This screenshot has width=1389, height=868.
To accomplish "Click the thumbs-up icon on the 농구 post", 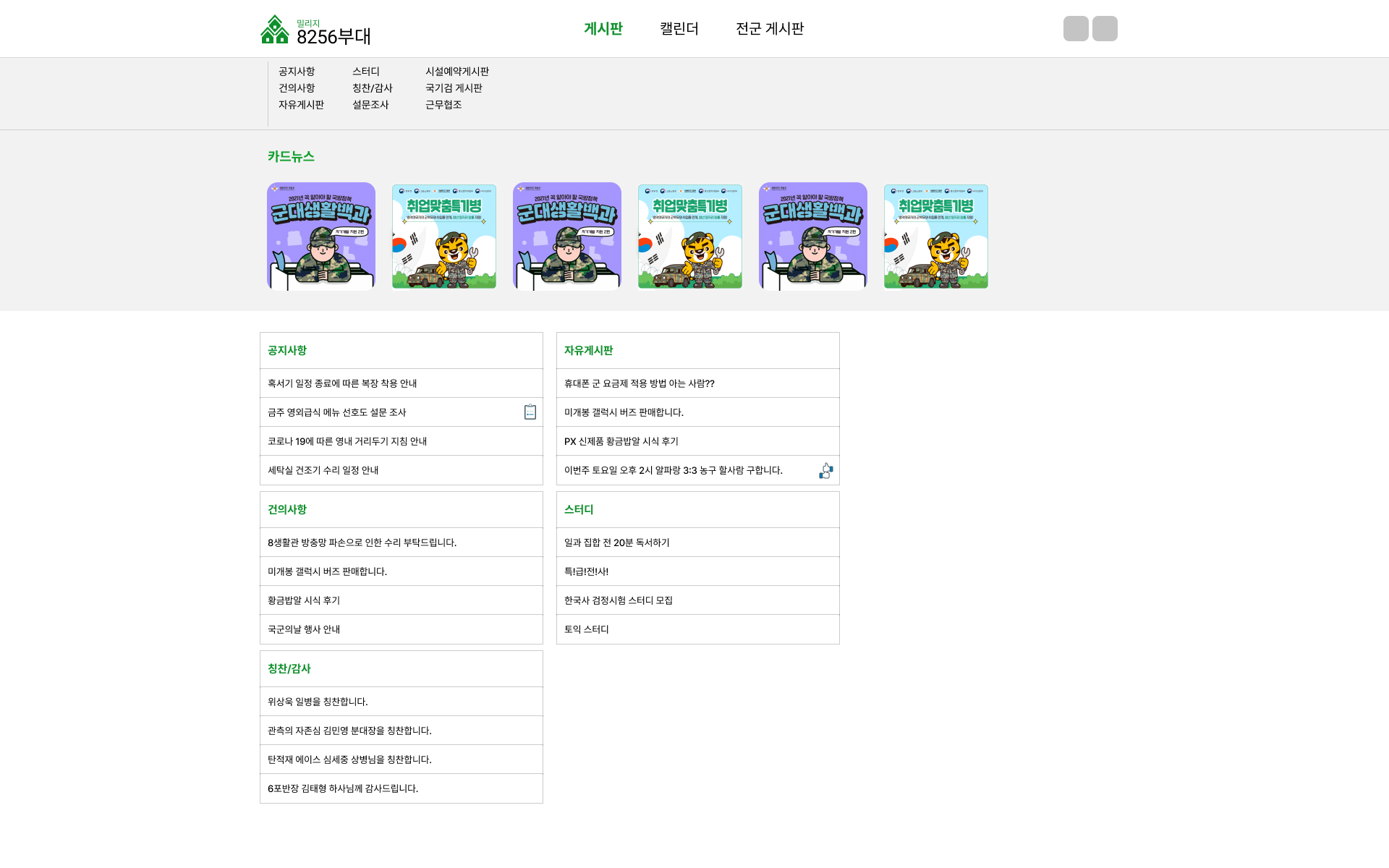I will (826, 471).
